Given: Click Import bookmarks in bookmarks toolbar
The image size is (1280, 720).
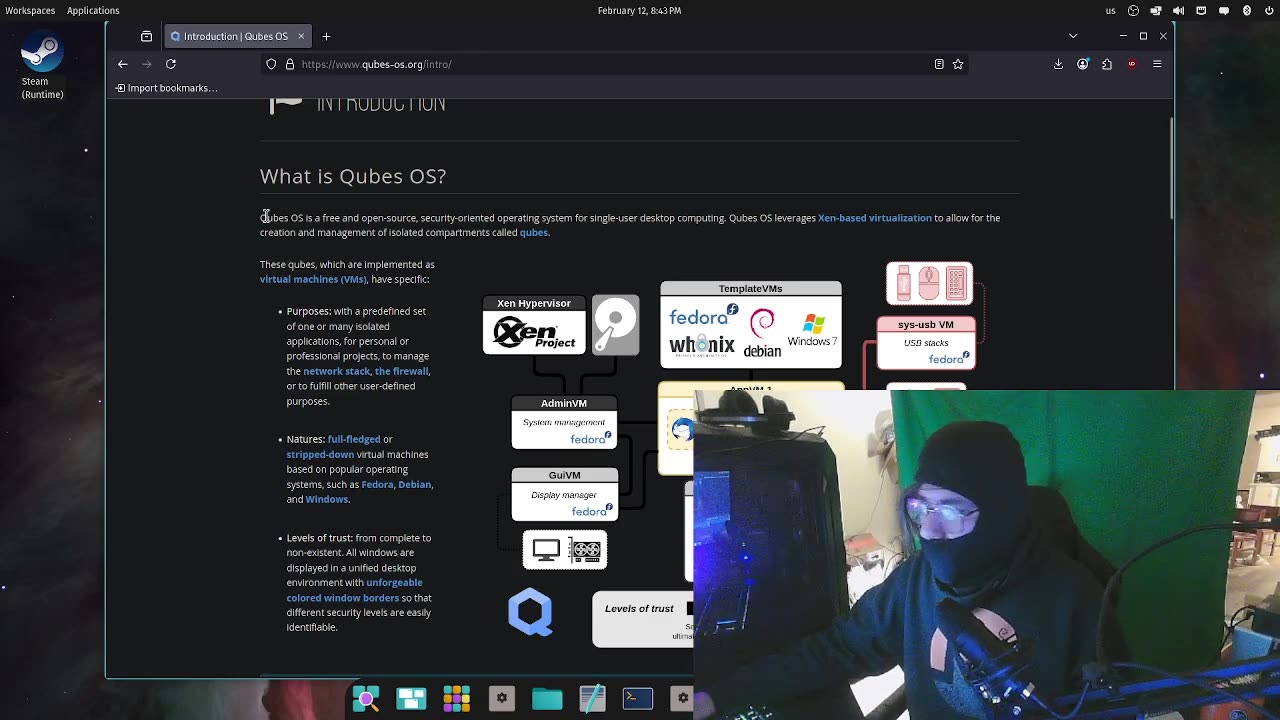Looking at the screenshot, I should tap(166, 88).
